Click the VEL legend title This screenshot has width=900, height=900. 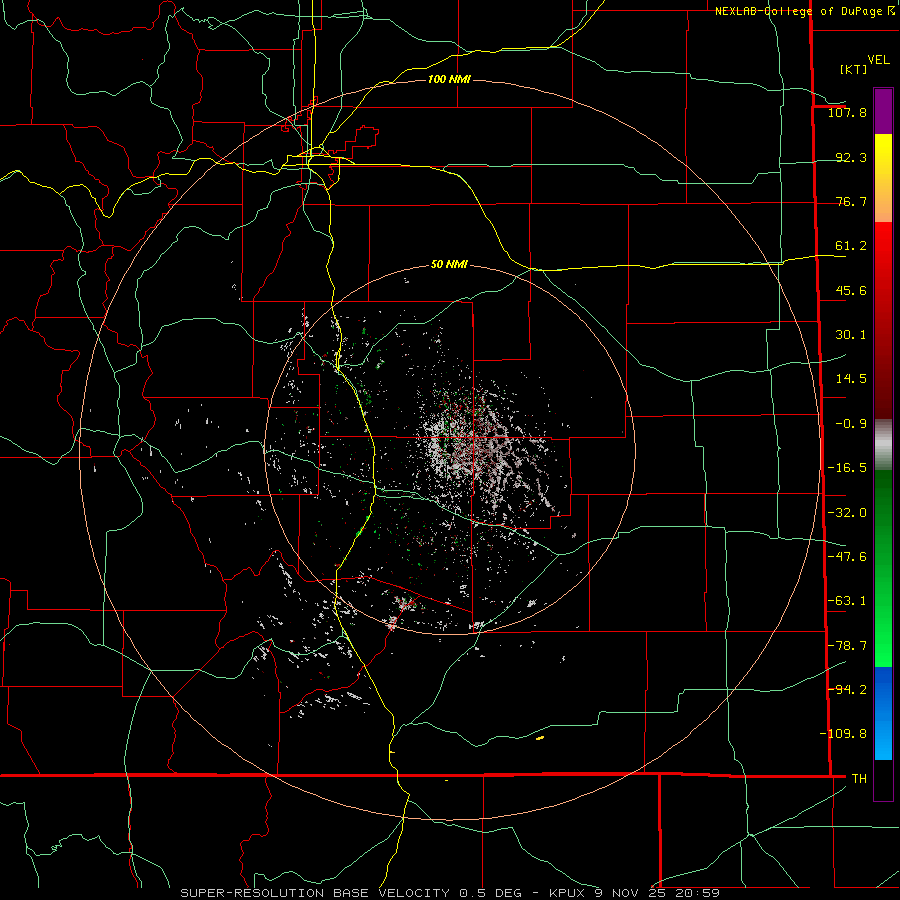tap(878, 60)
